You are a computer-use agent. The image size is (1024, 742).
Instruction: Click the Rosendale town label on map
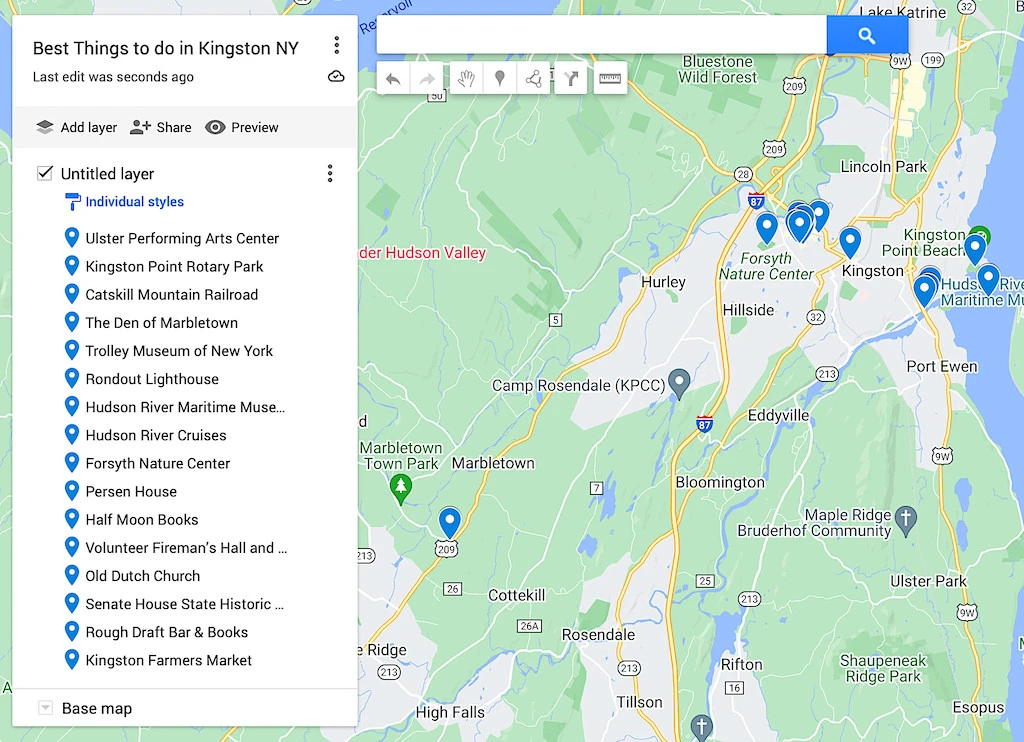598,634
